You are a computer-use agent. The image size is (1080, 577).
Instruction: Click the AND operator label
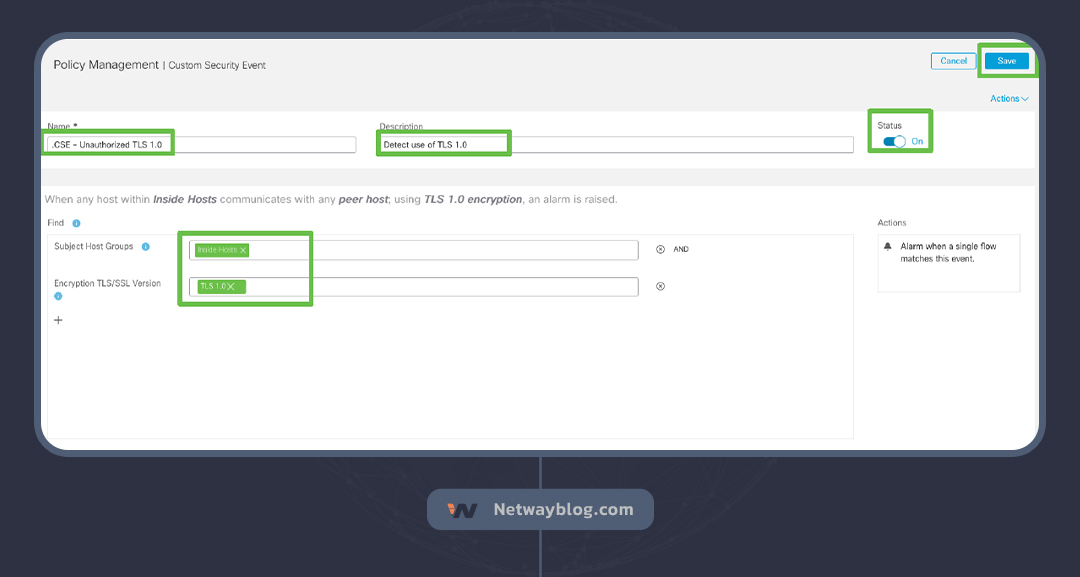pos(681,249)
